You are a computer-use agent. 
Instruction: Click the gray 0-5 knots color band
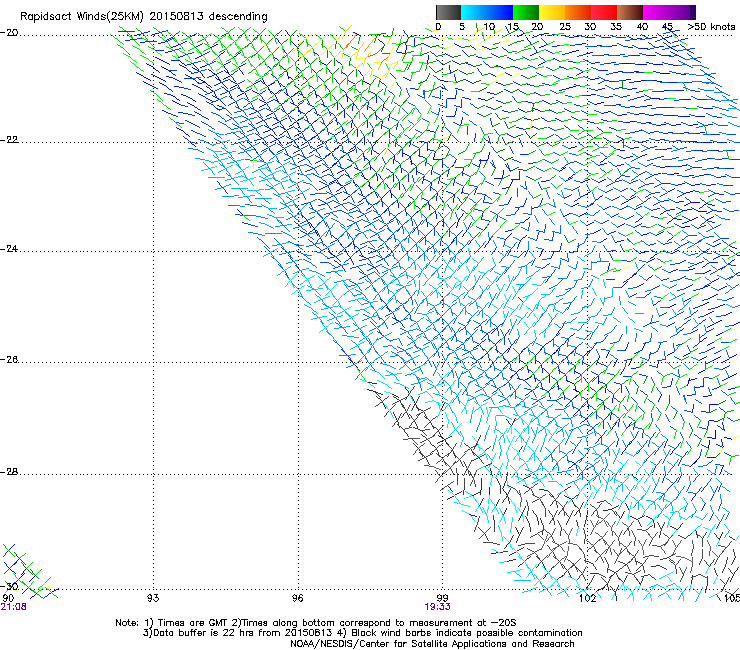(448, 12)
